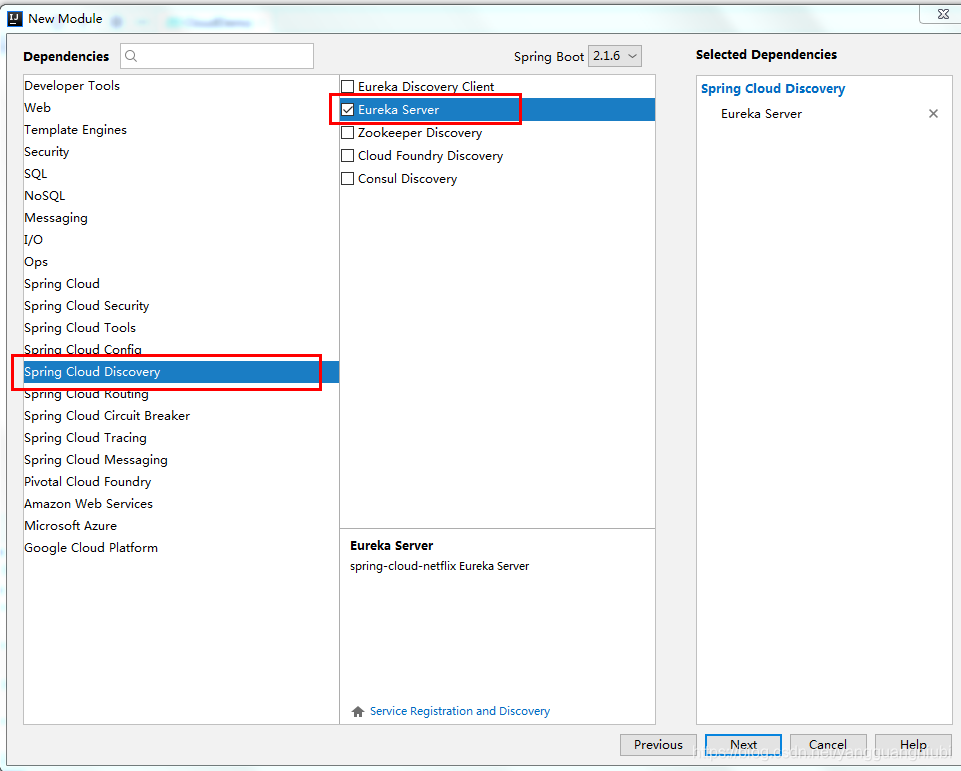Viewport: 961px width, 771px height.
Task: Select highlighted Spring Cloud Discovery category
Action: coord(181,372)
